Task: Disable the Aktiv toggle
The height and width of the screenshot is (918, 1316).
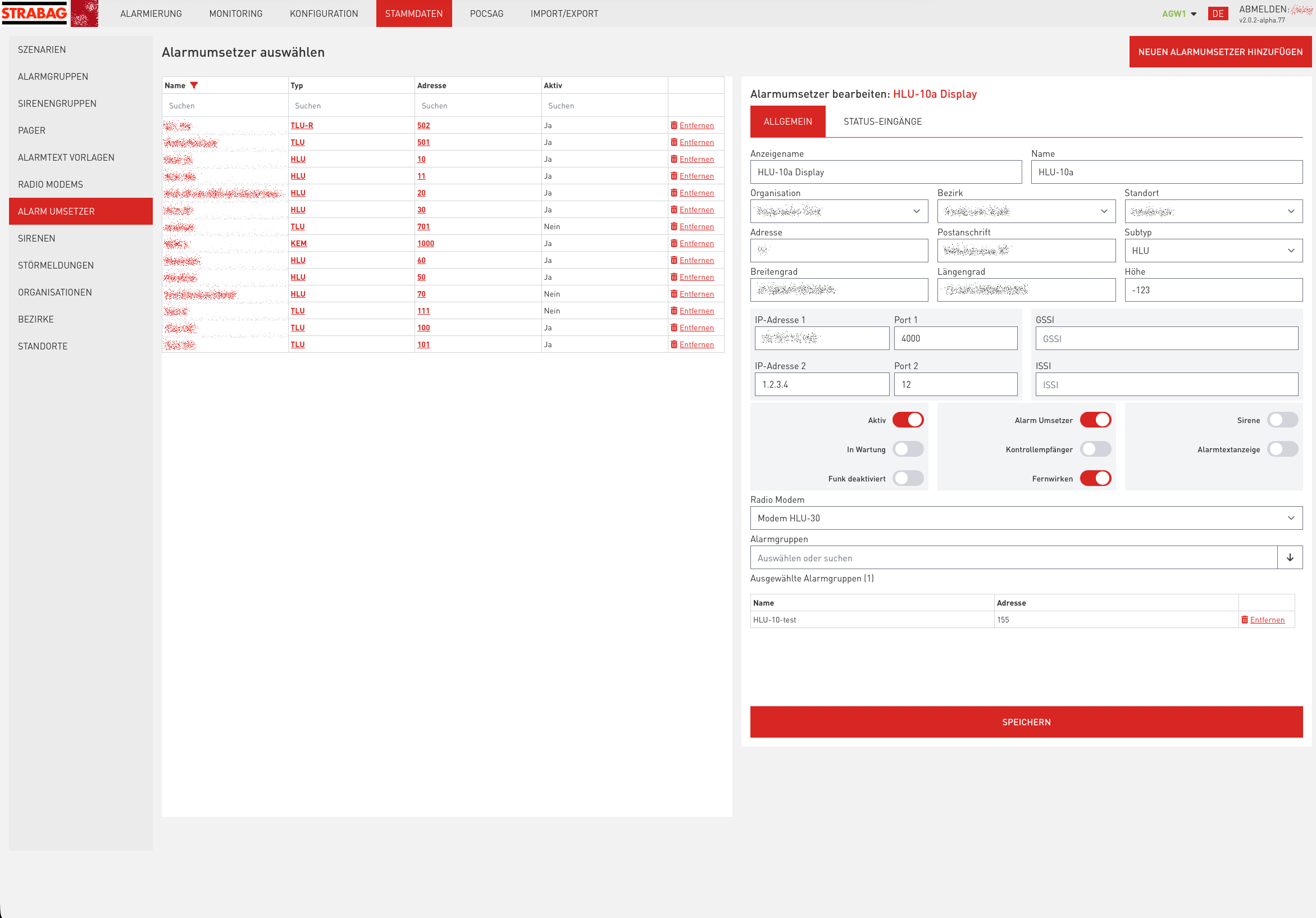Action: [x=908, y=420]
